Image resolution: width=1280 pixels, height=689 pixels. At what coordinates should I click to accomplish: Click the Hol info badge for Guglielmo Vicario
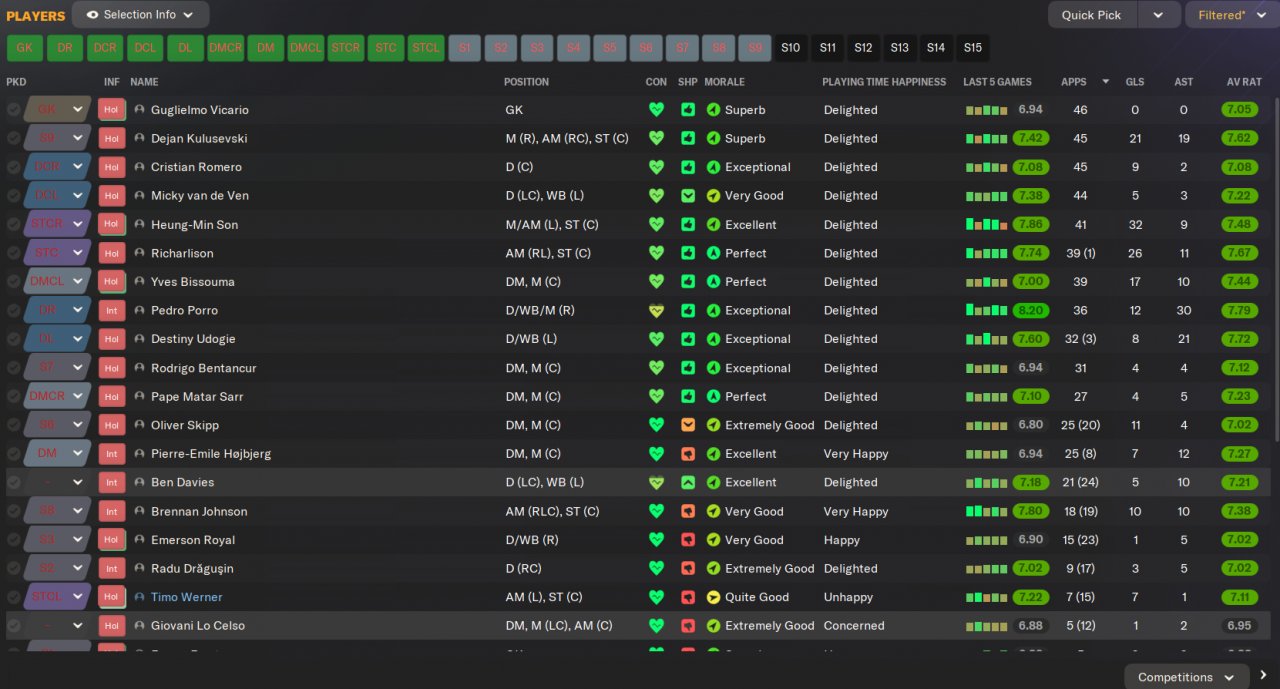tap(111, 110)
